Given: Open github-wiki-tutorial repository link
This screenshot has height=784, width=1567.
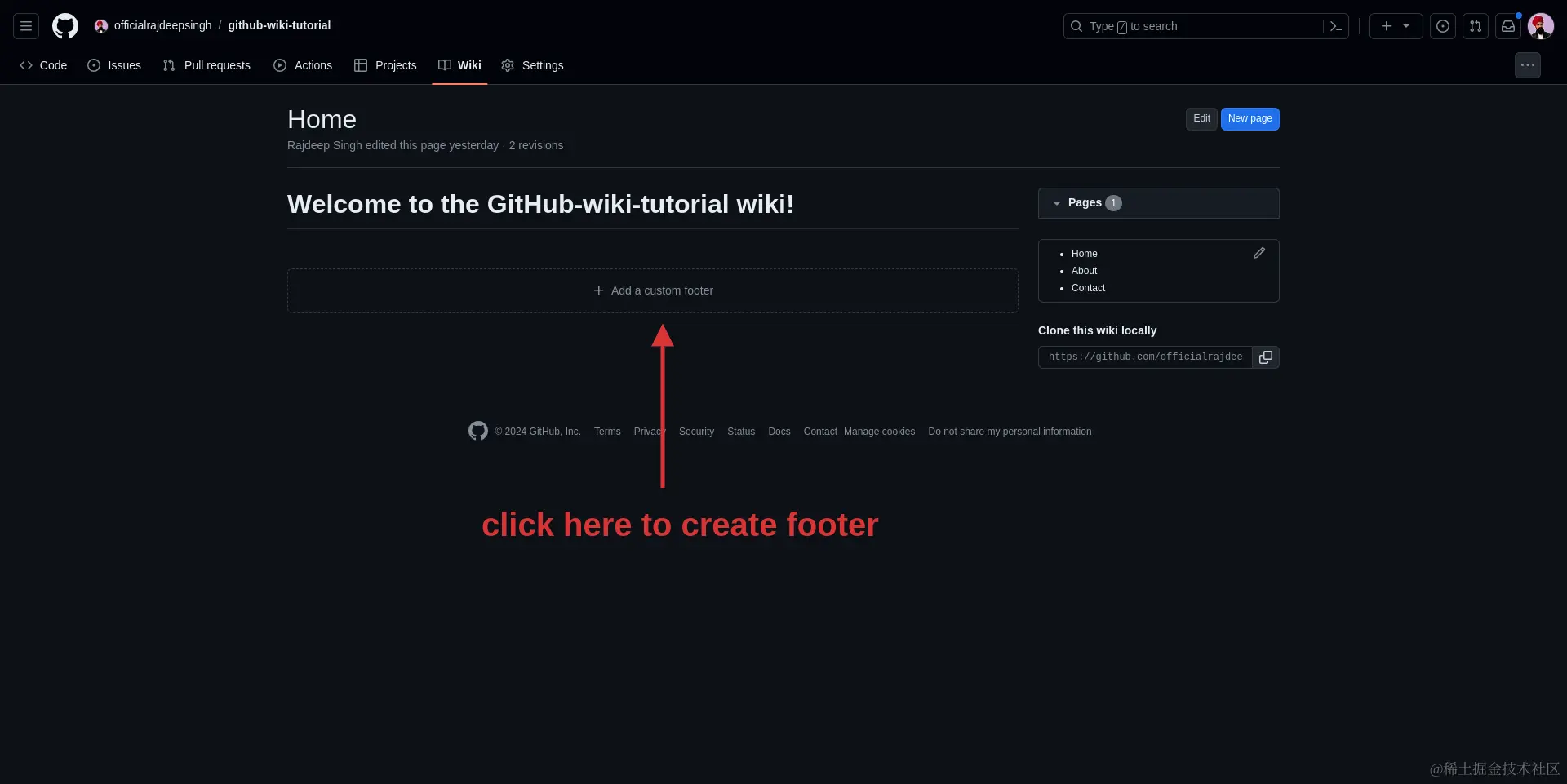Looking at the screenshot, I should click(x=279, y=25).
